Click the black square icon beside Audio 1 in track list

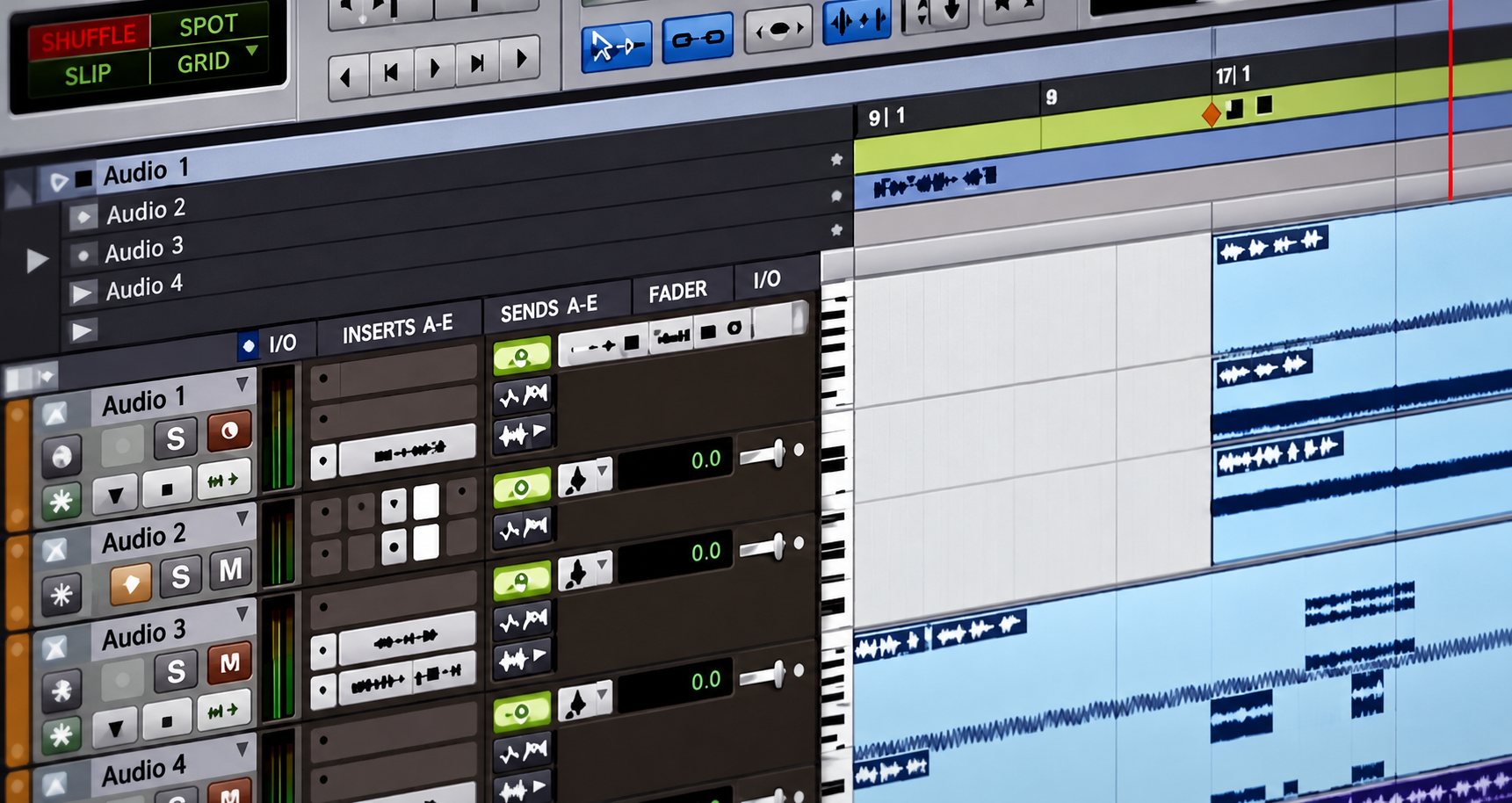tap(83, 179)
